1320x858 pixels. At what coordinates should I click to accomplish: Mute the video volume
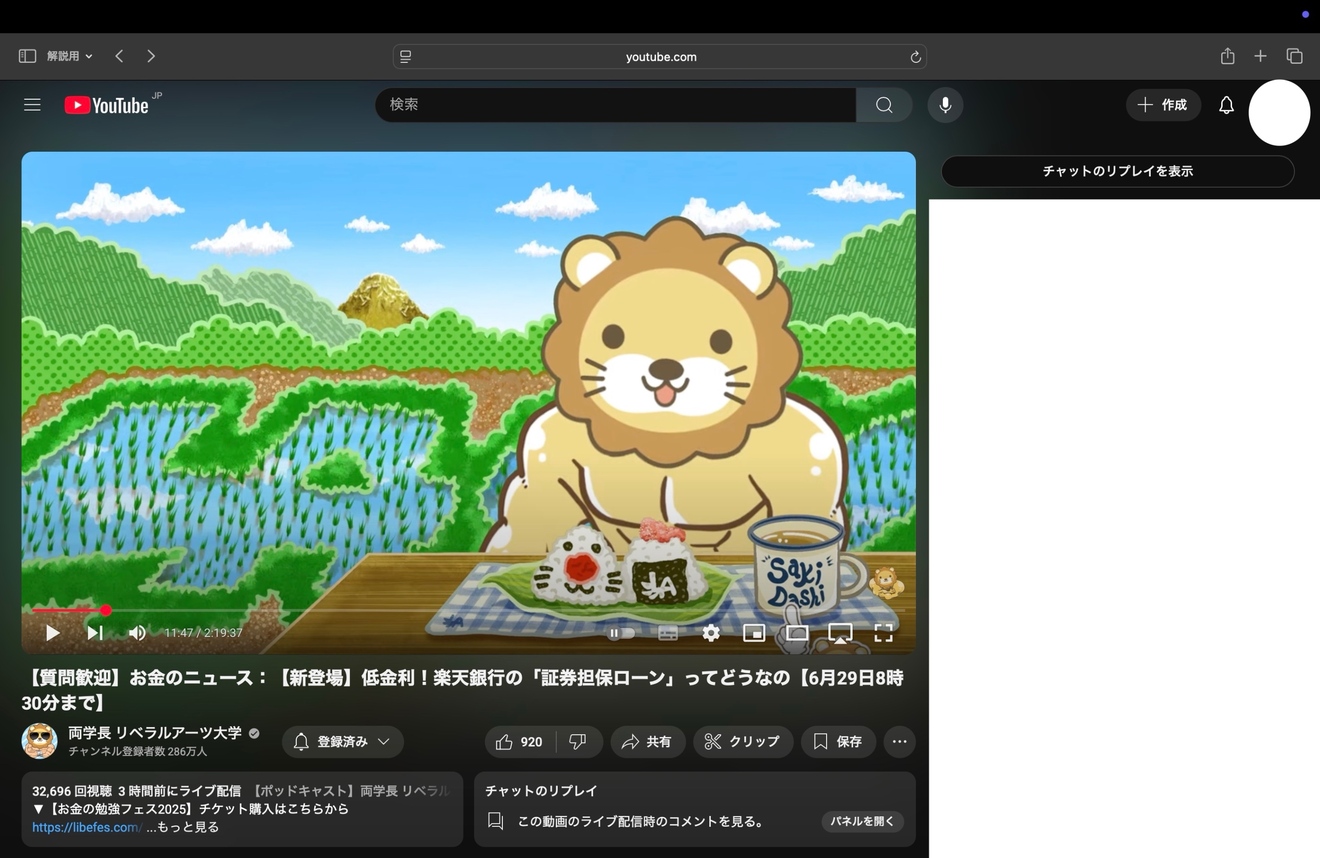click(137, 632)
